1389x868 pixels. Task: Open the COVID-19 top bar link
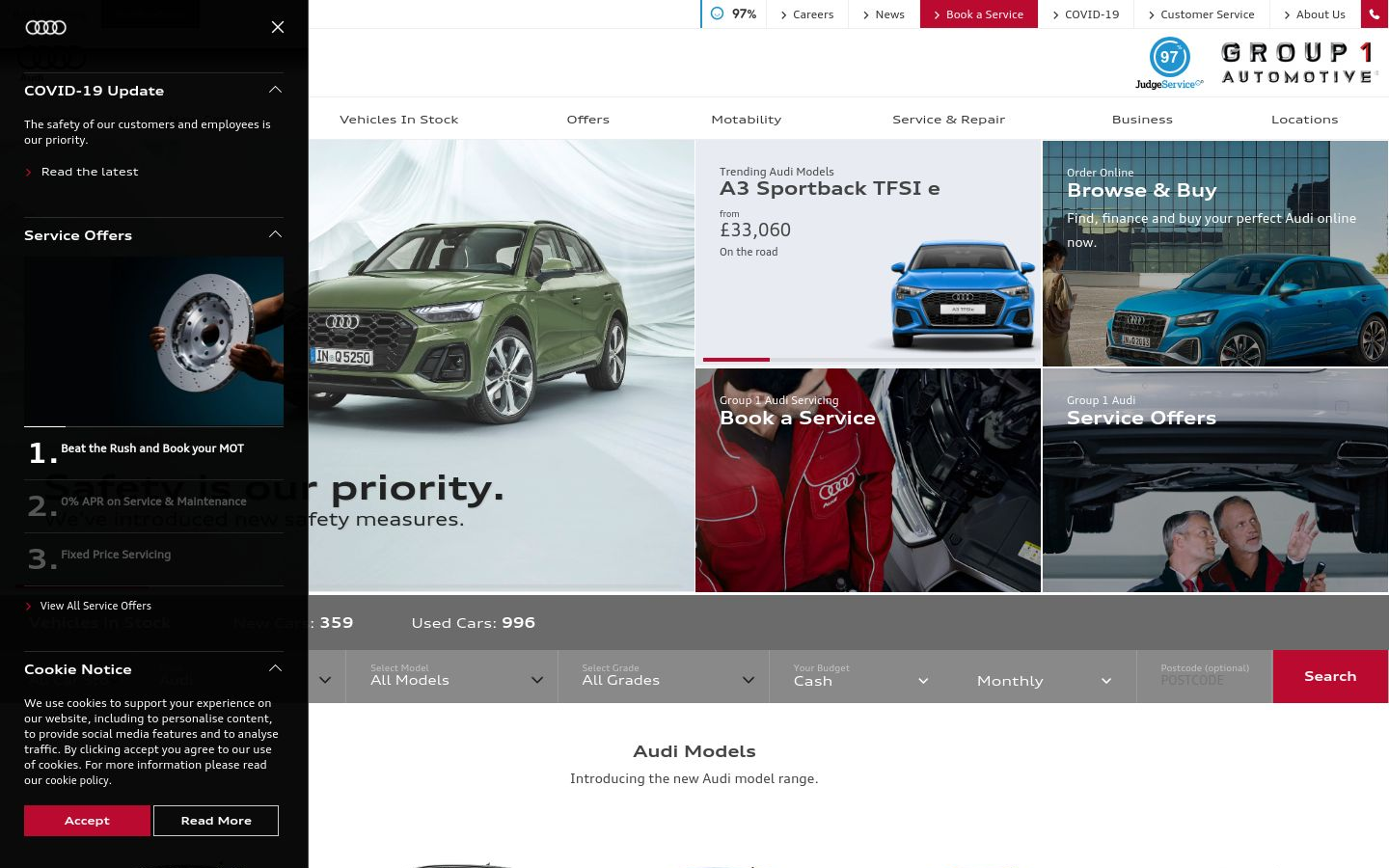point(1086,14)
